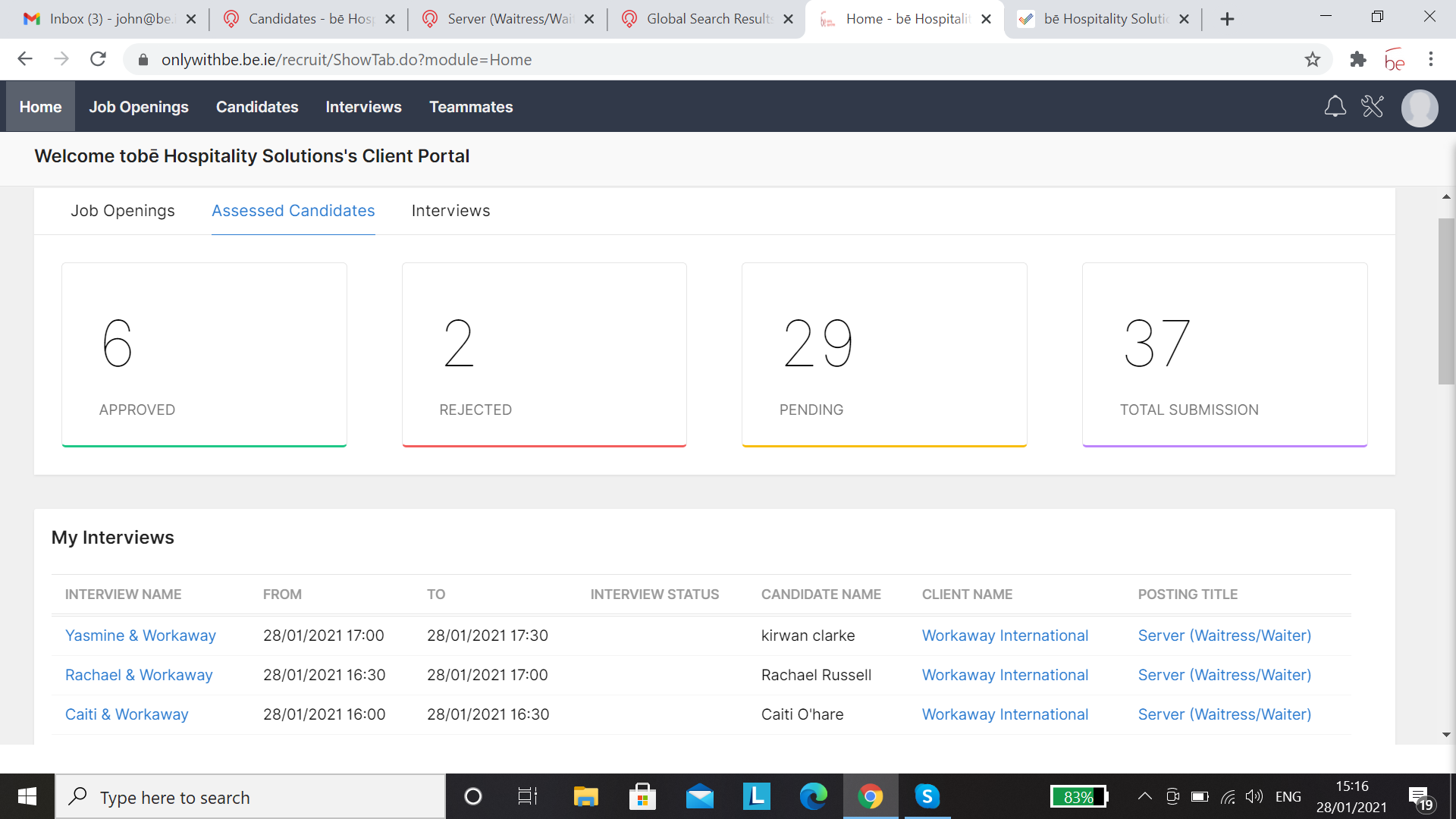Open Task View on the taskbar
Viewport: 1456px width, 819px height.
[x=527, y=796]
